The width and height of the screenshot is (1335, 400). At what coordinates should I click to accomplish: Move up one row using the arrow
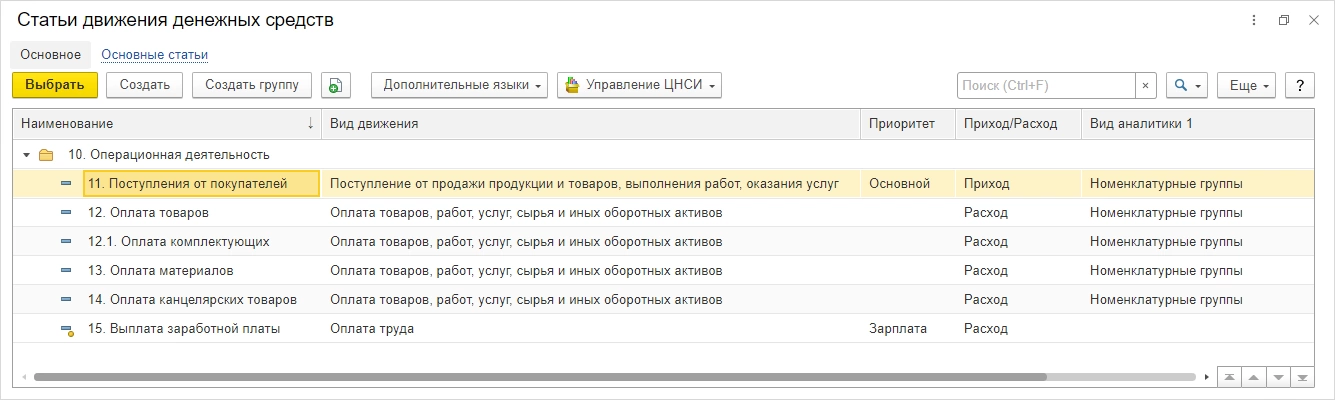(x=1252, y=377)
